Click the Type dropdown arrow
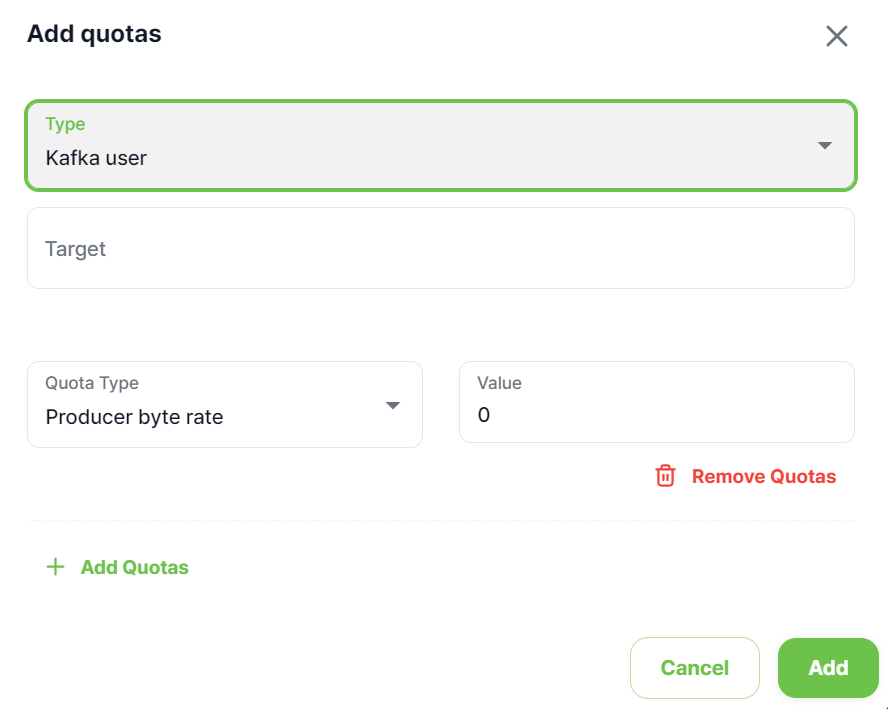888x709 pixels. 824,145
